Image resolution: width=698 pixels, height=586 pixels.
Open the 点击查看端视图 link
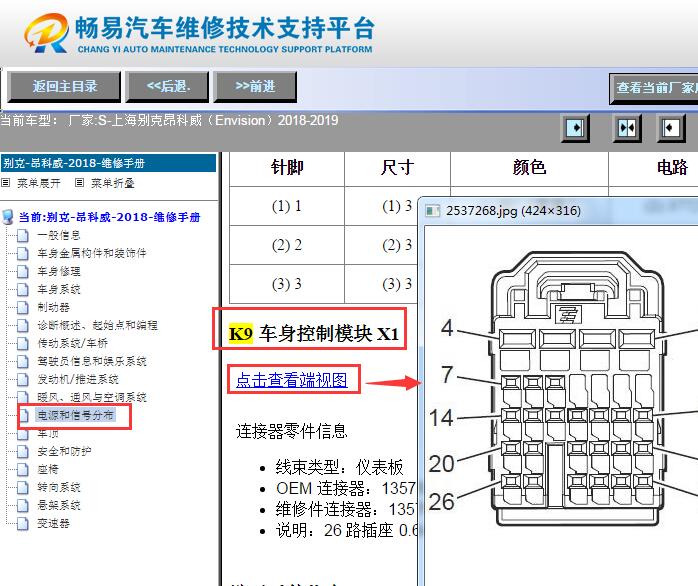tap(292, 380)
